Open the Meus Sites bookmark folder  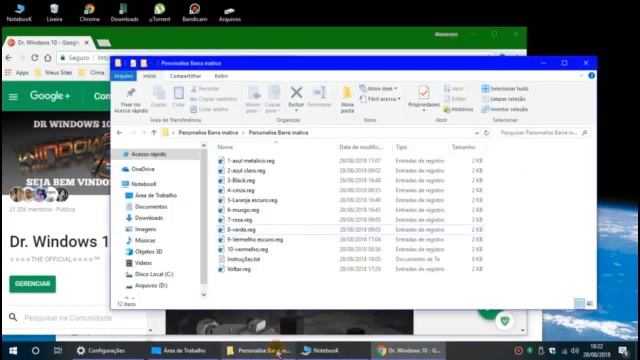[54, 73]
